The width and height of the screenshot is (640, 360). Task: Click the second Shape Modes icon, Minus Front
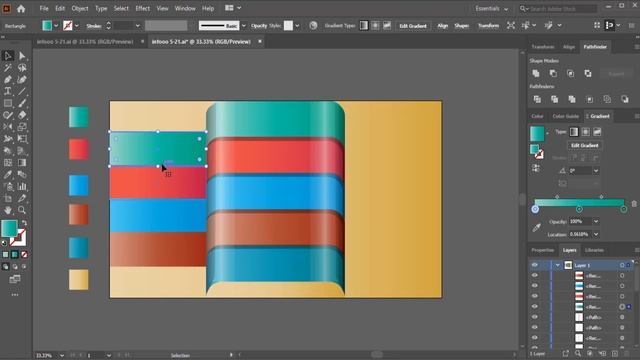pyautogui.click(x=553, y=73)
